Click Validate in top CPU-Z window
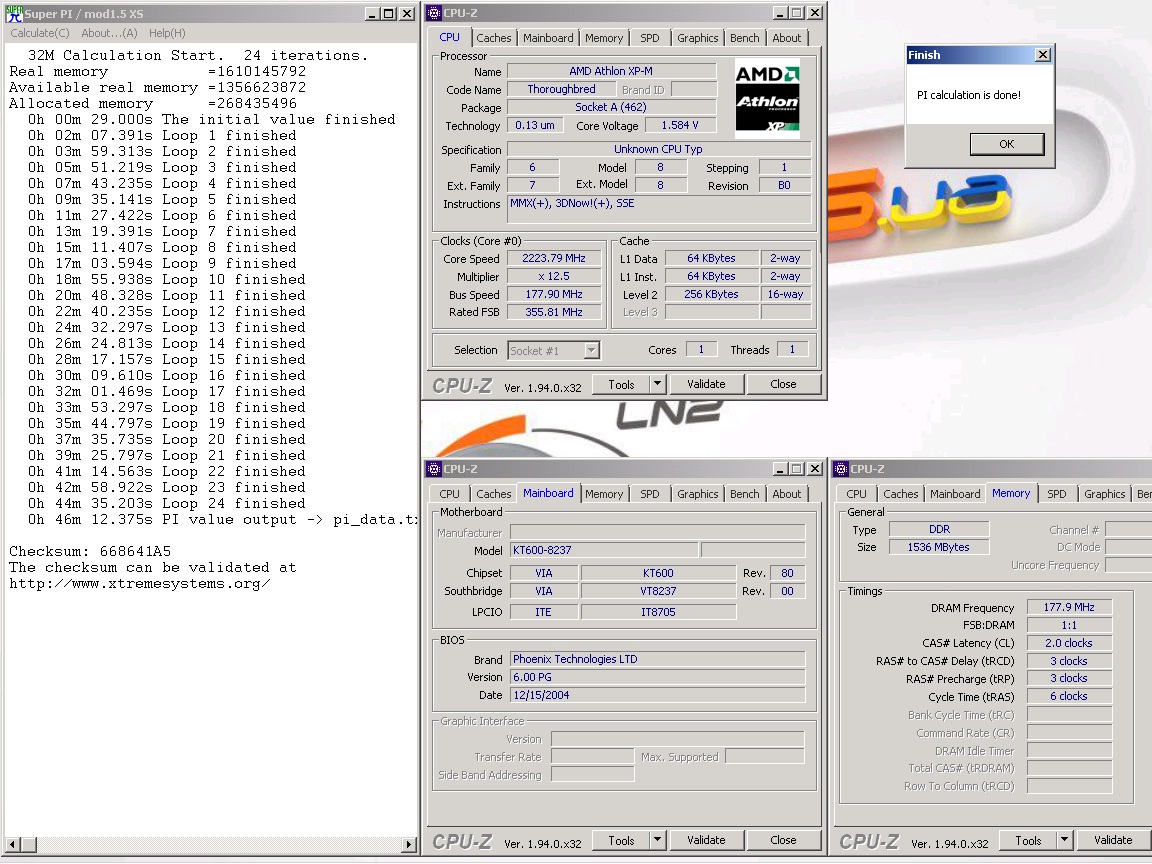The image size is (1152, 864). pyautogui.click(x=706, y=384)
